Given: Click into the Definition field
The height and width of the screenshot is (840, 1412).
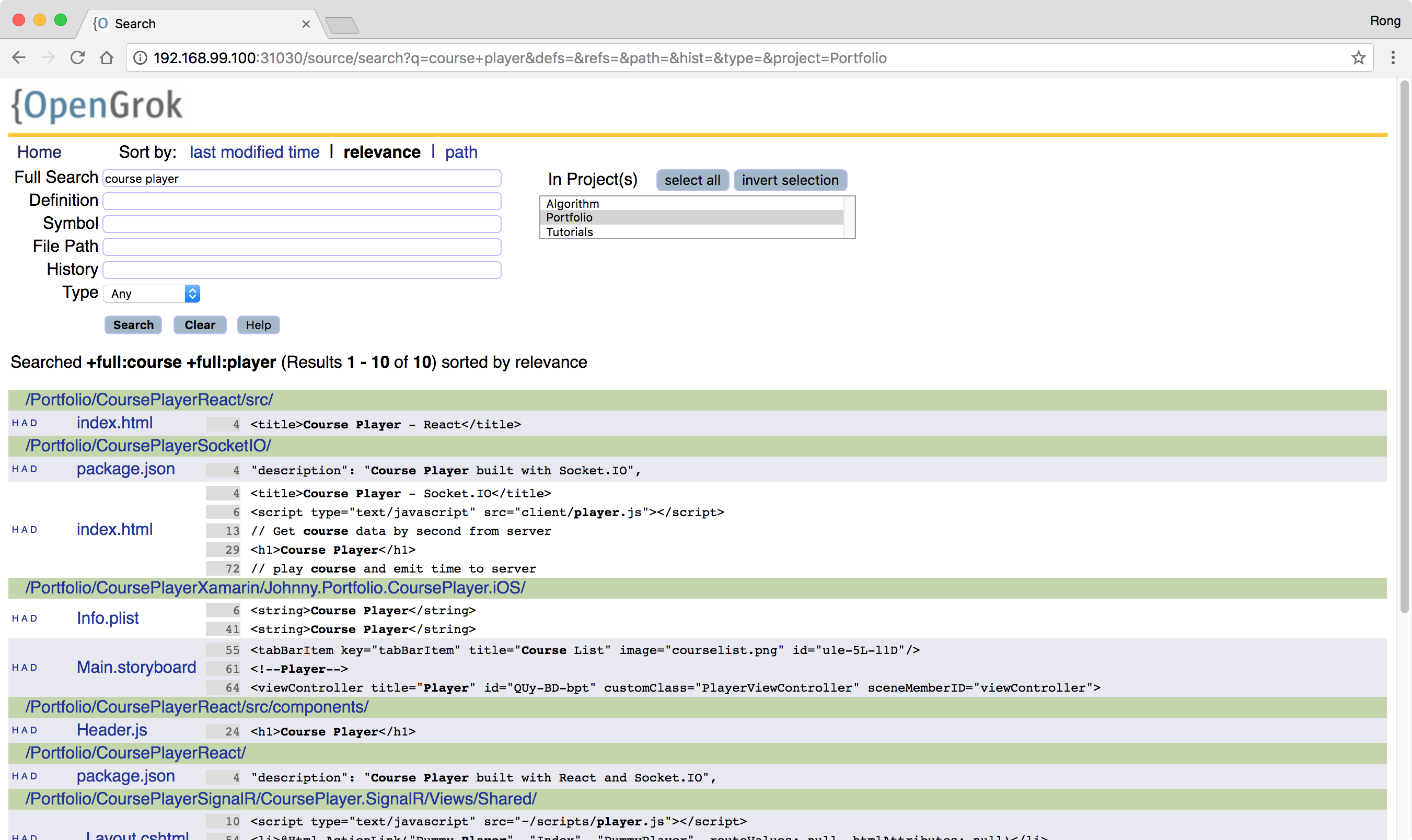Looking at the screenshot, I should click(302, 201).
